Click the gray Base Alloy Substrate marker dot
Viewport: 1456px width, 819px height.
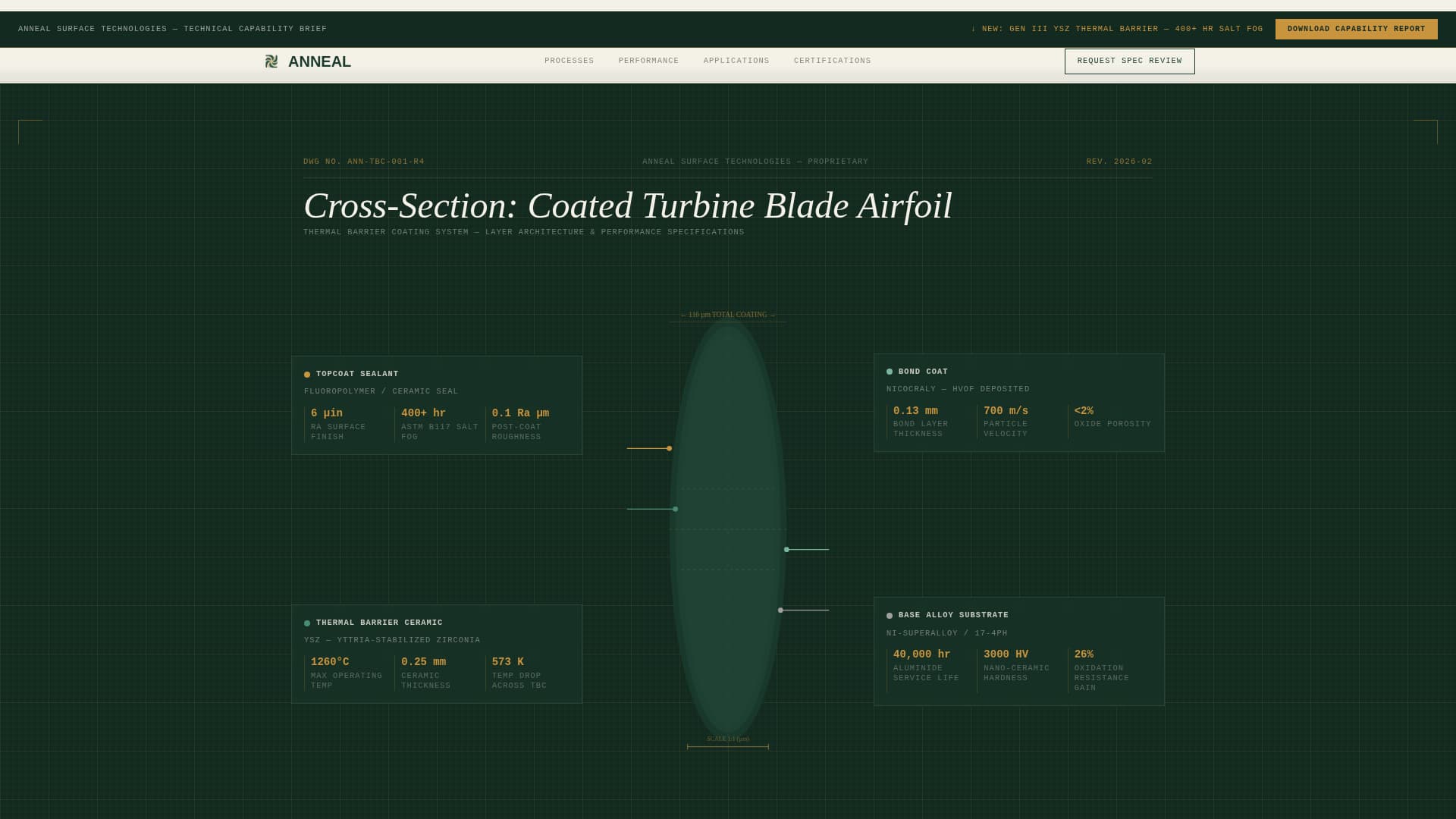point(780,609)
